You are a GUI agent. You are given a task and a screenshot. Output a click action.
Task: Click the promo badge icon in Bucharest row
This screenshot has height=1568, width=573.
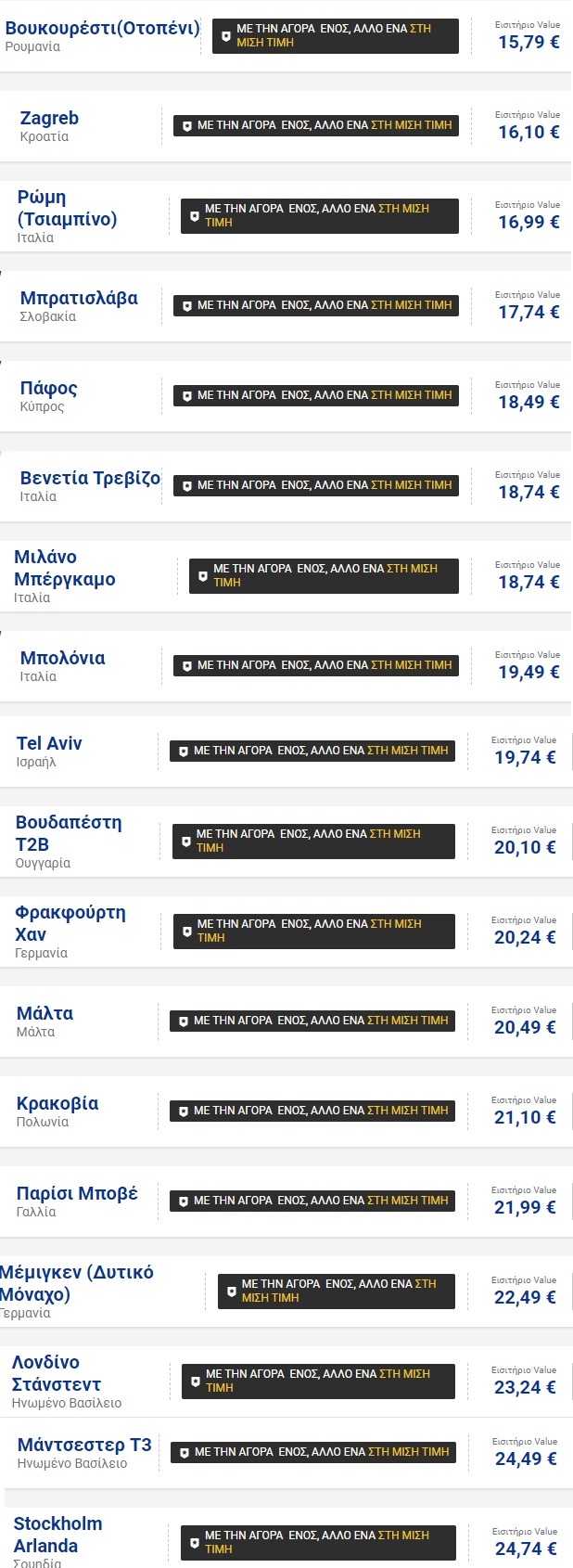tap(225, 36)
